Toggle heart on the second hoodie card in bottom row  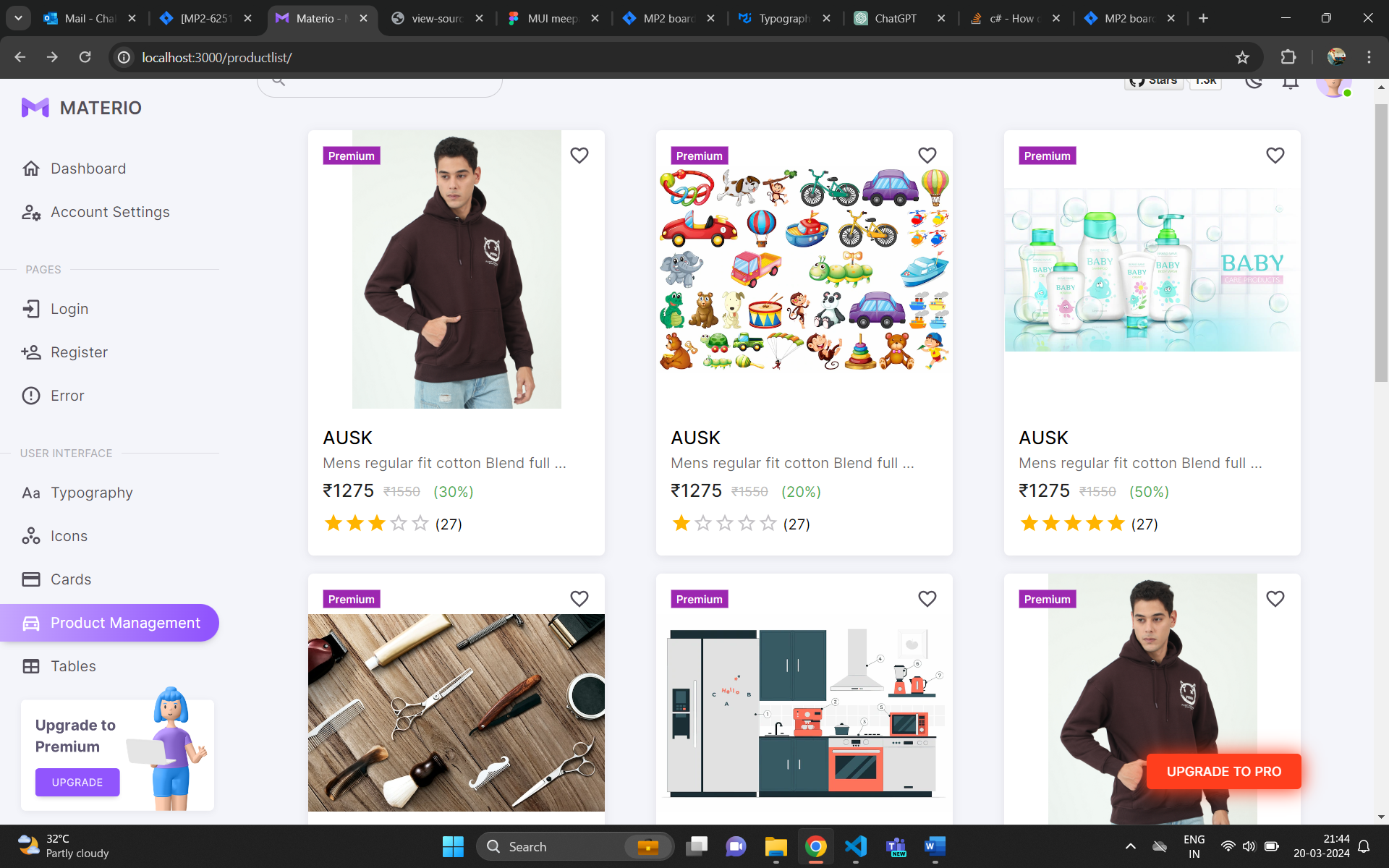1275,599
